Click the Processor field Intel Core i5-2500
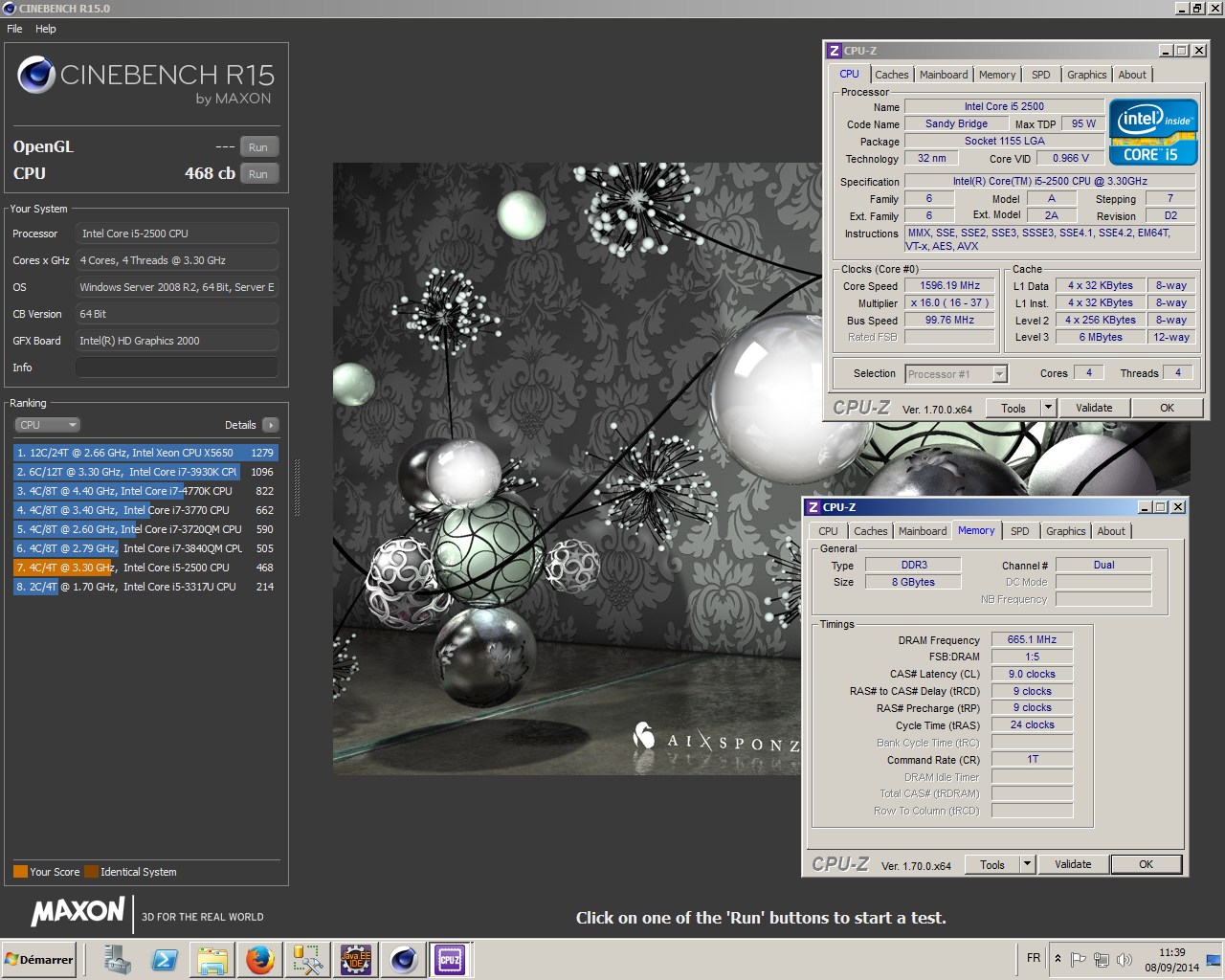The width and height of the screenshot is (1225, 980). (x=177, y=234)
